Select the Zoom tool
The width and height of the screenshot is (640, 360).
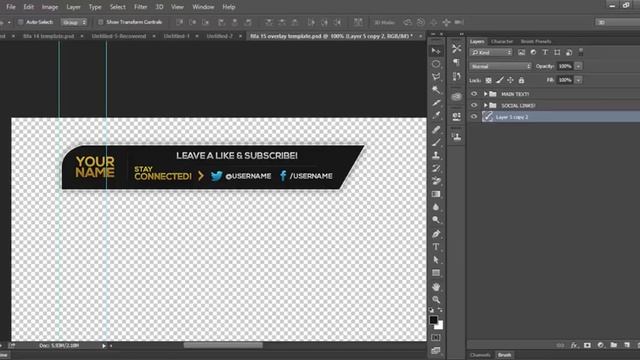click(x=436, y=299)
